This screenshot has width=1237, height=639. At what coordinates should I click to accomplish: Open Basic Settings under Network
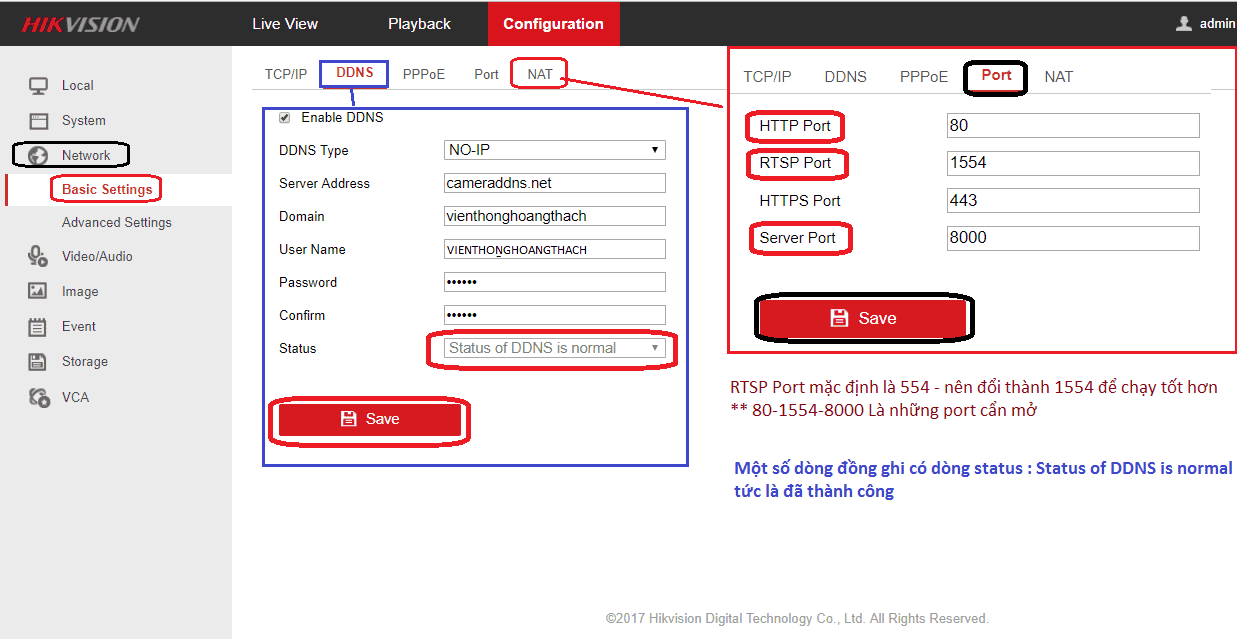pyautogui.click(x=107, y=189)
